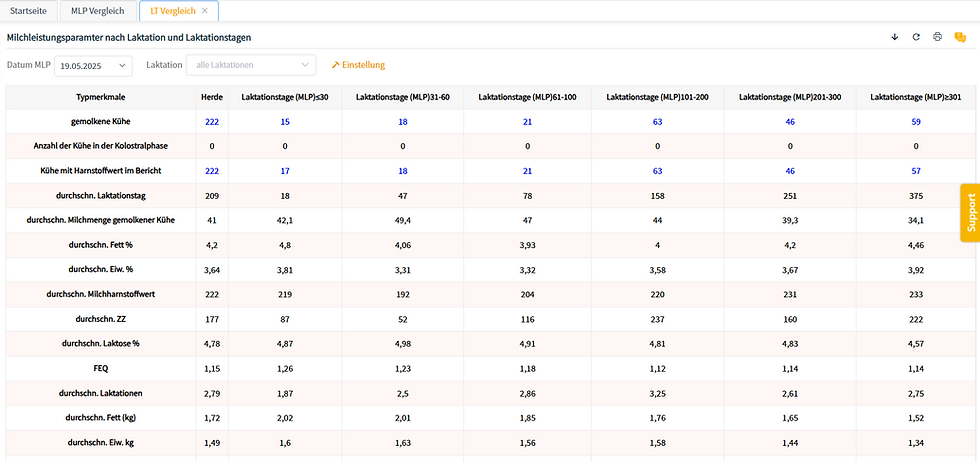Open the Support side tab
Screen dimensions: 980x462
pyautogui.click(x=970, y=213)
